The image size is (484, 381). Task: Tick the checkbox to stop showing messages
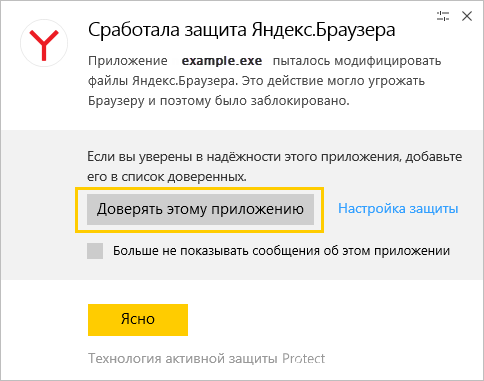(x=95, y=251)
